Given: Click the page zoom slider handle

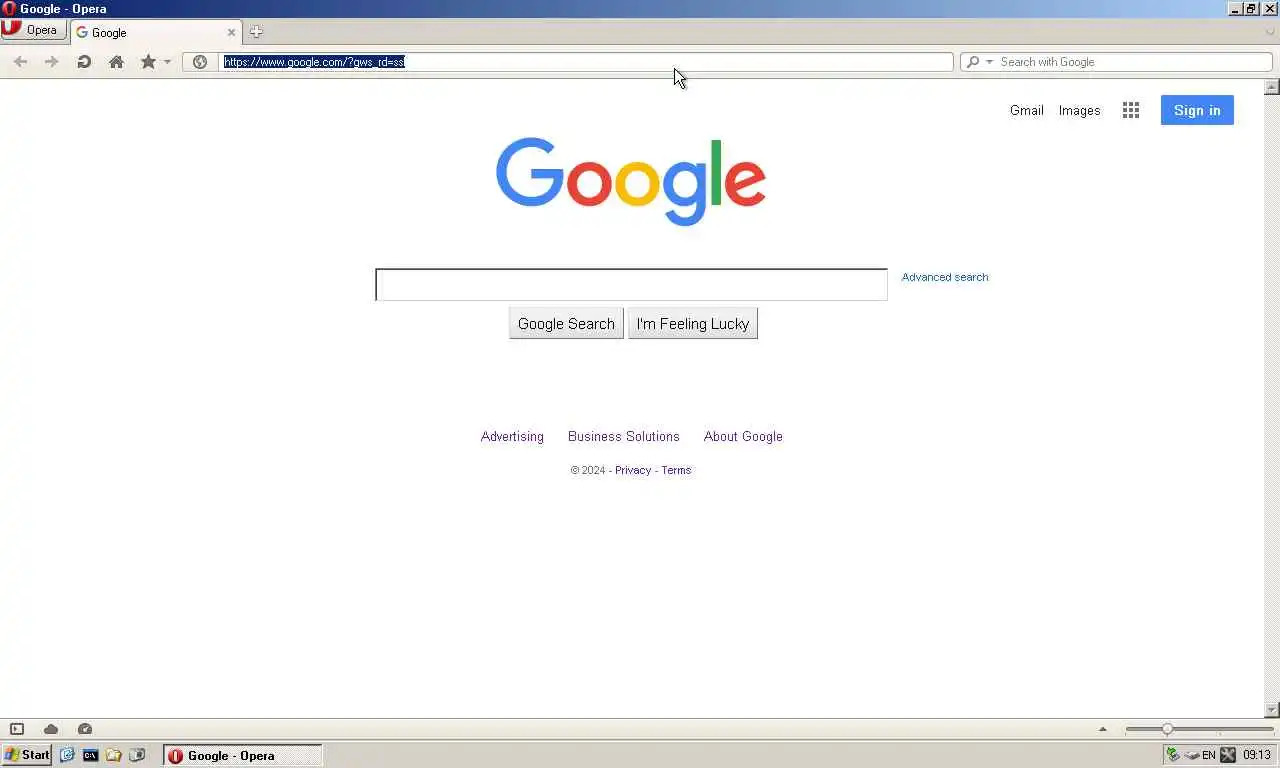Looking at the screenshot, I should [1167, 729].
